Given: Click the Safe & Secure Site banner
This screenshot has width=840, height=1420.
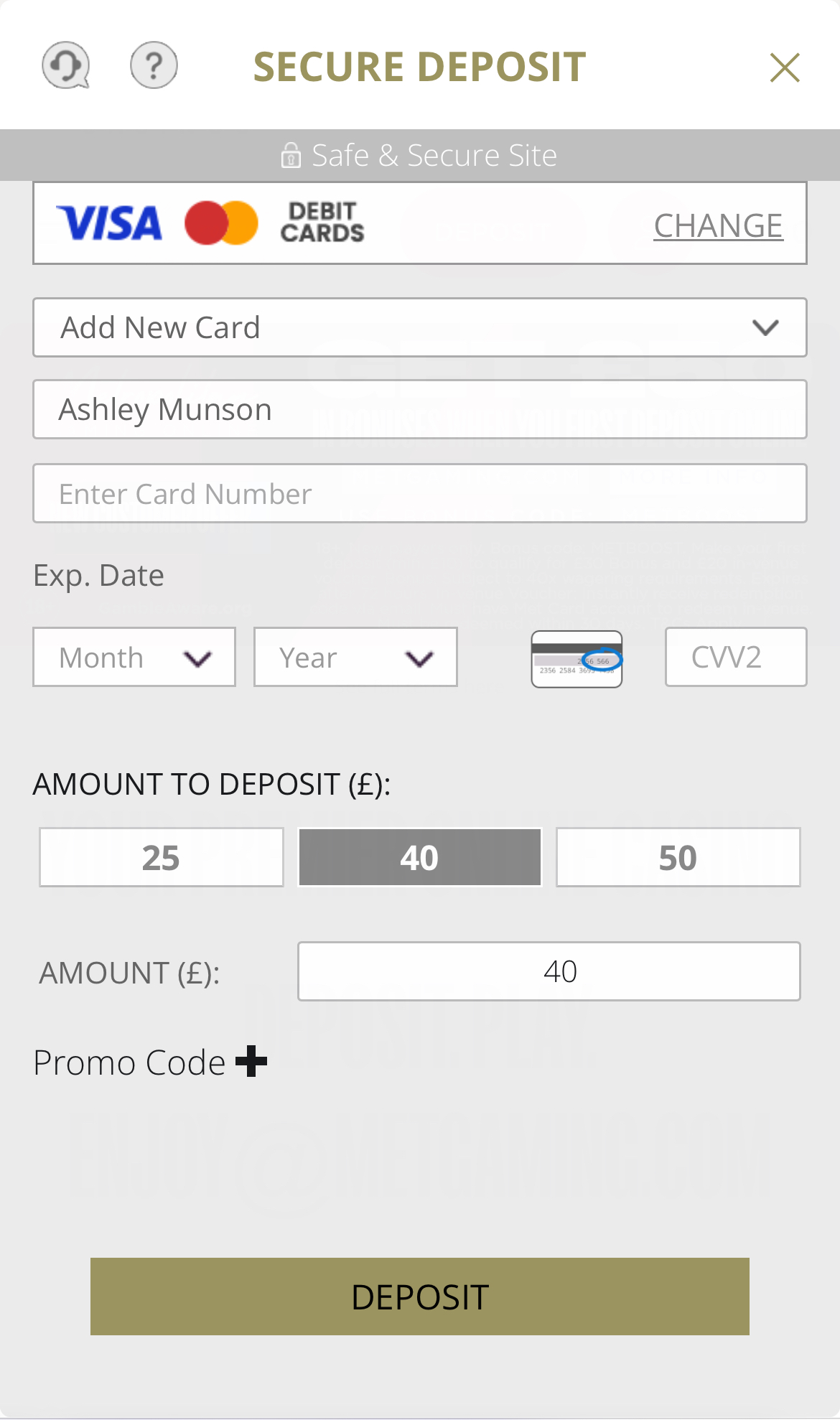Looking at the screenshot, I should click(x=420, y=154).
